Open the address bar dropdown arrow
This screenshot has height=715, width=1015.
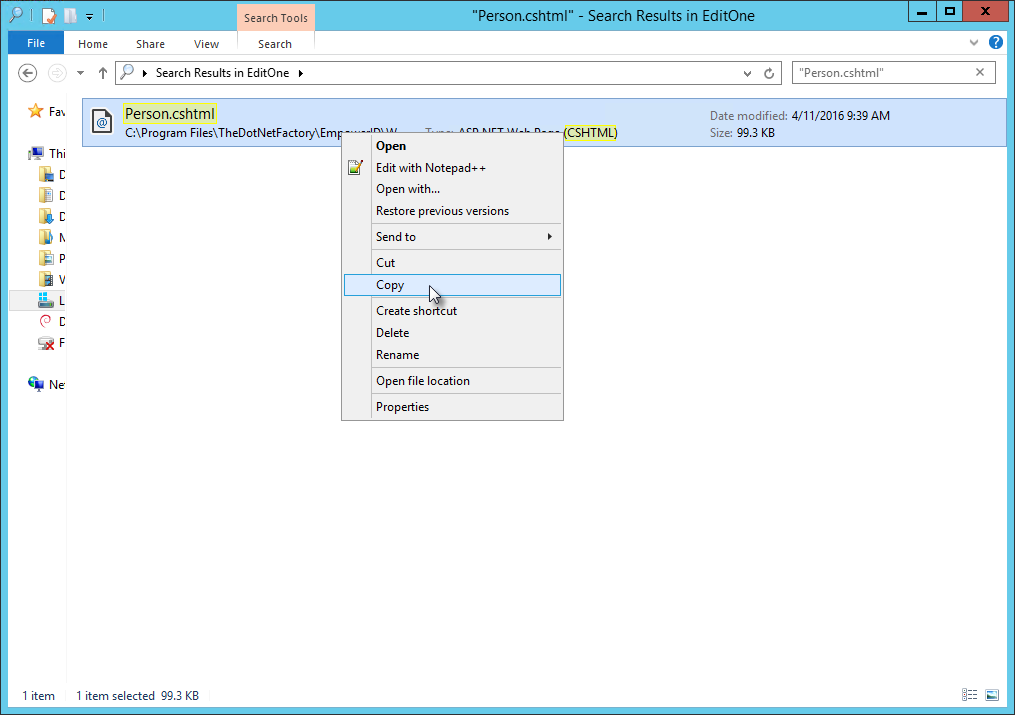tap(747, 72)
